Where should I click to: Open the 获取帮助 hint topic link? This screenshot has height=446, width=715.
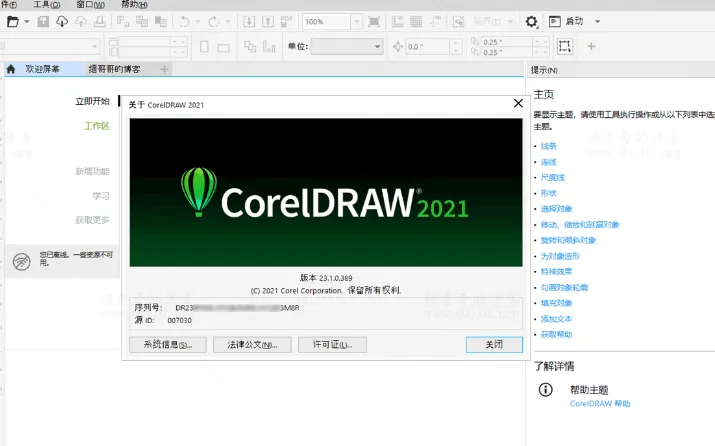click(556, 334)
